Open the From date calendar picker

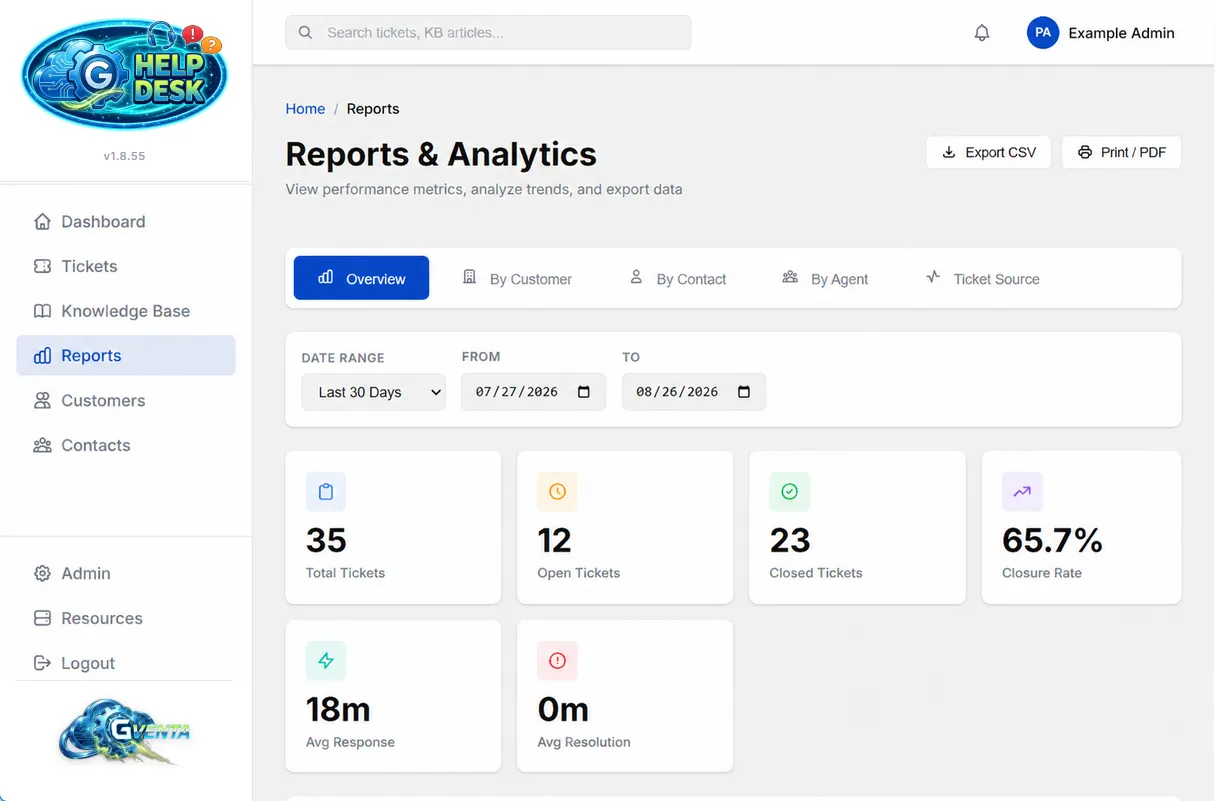(x=584, y=392)
